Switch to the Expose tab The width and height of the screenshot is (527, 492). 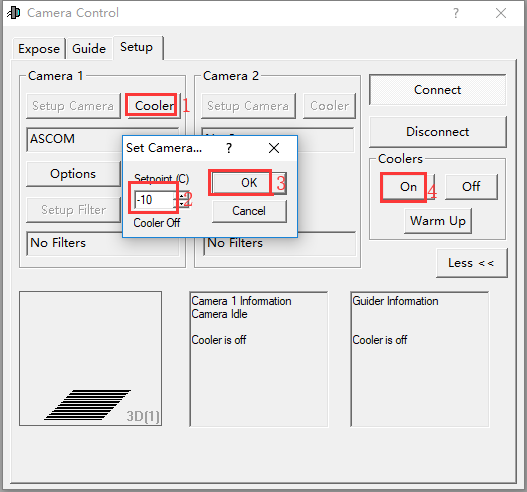tap(39, 49)
